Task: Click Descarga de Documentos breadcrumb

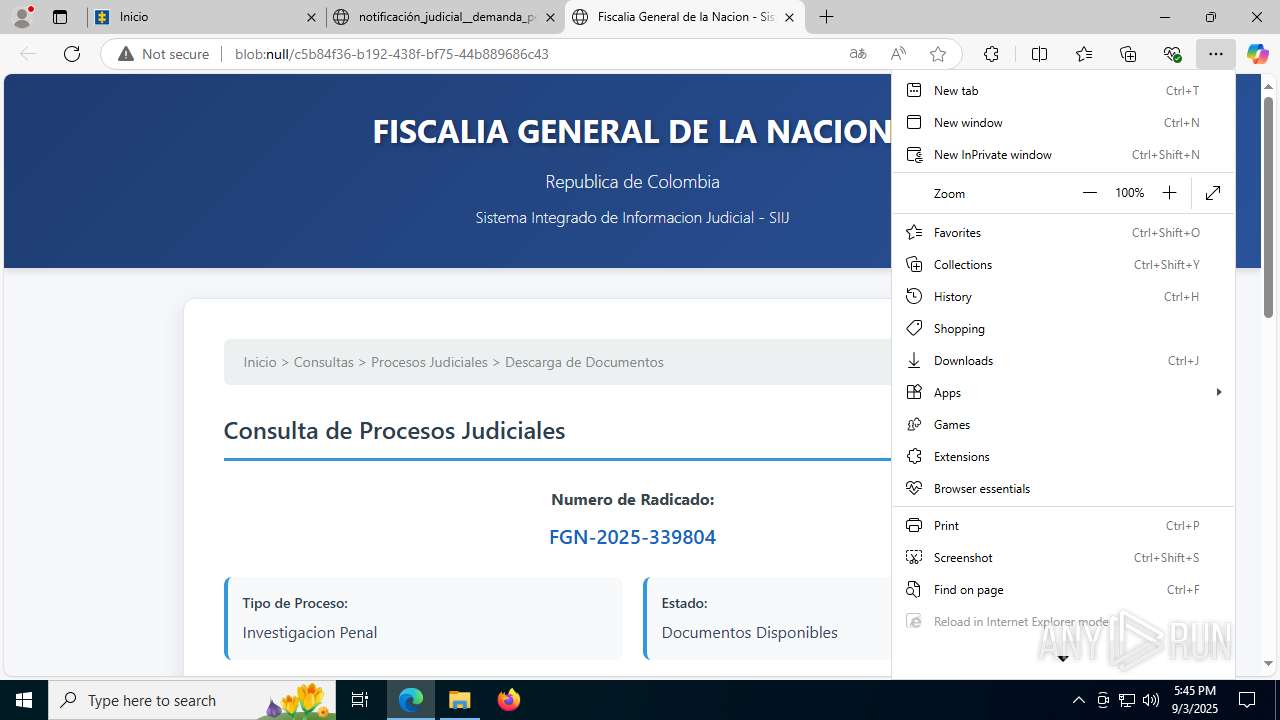Action: 584,362
